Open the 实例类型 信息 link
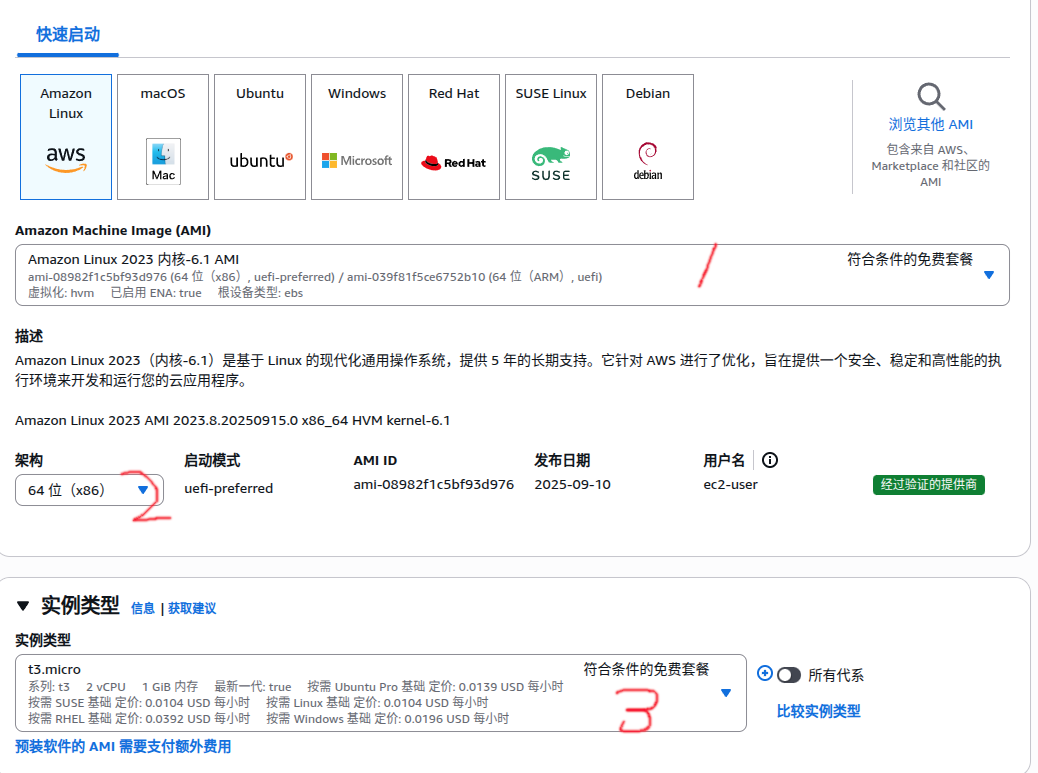 [x=143, y=608]
